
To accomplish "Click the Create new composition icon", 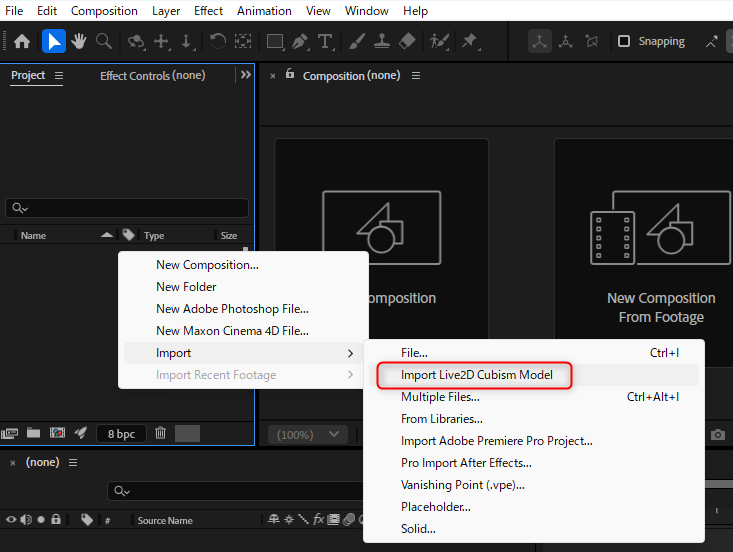I will (x=57, y=433).
